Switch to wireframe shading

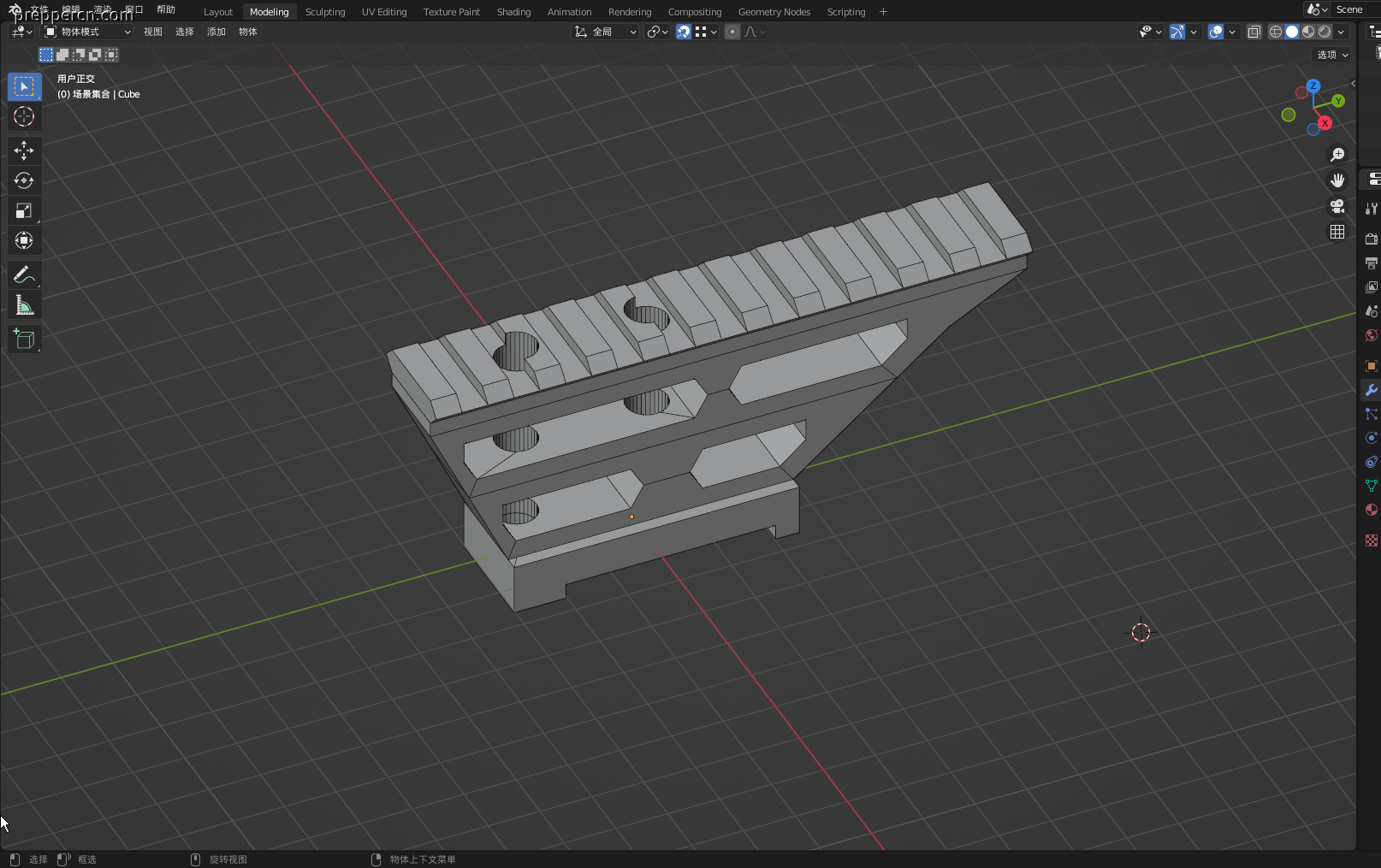tap(1276, 32)
